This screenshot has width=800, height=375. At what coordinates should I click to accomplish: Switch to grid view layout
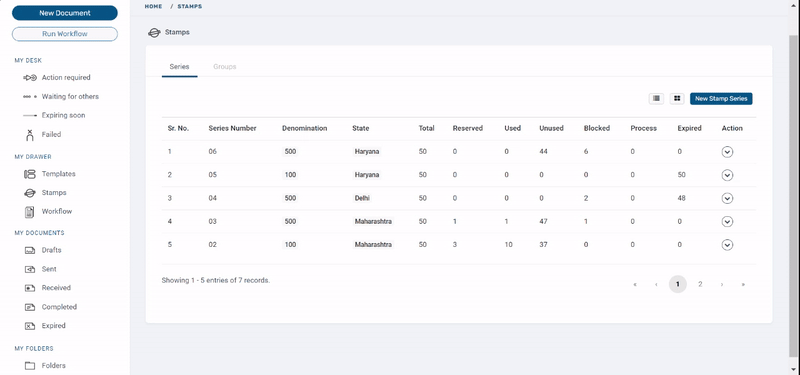[x=677, y=98]
